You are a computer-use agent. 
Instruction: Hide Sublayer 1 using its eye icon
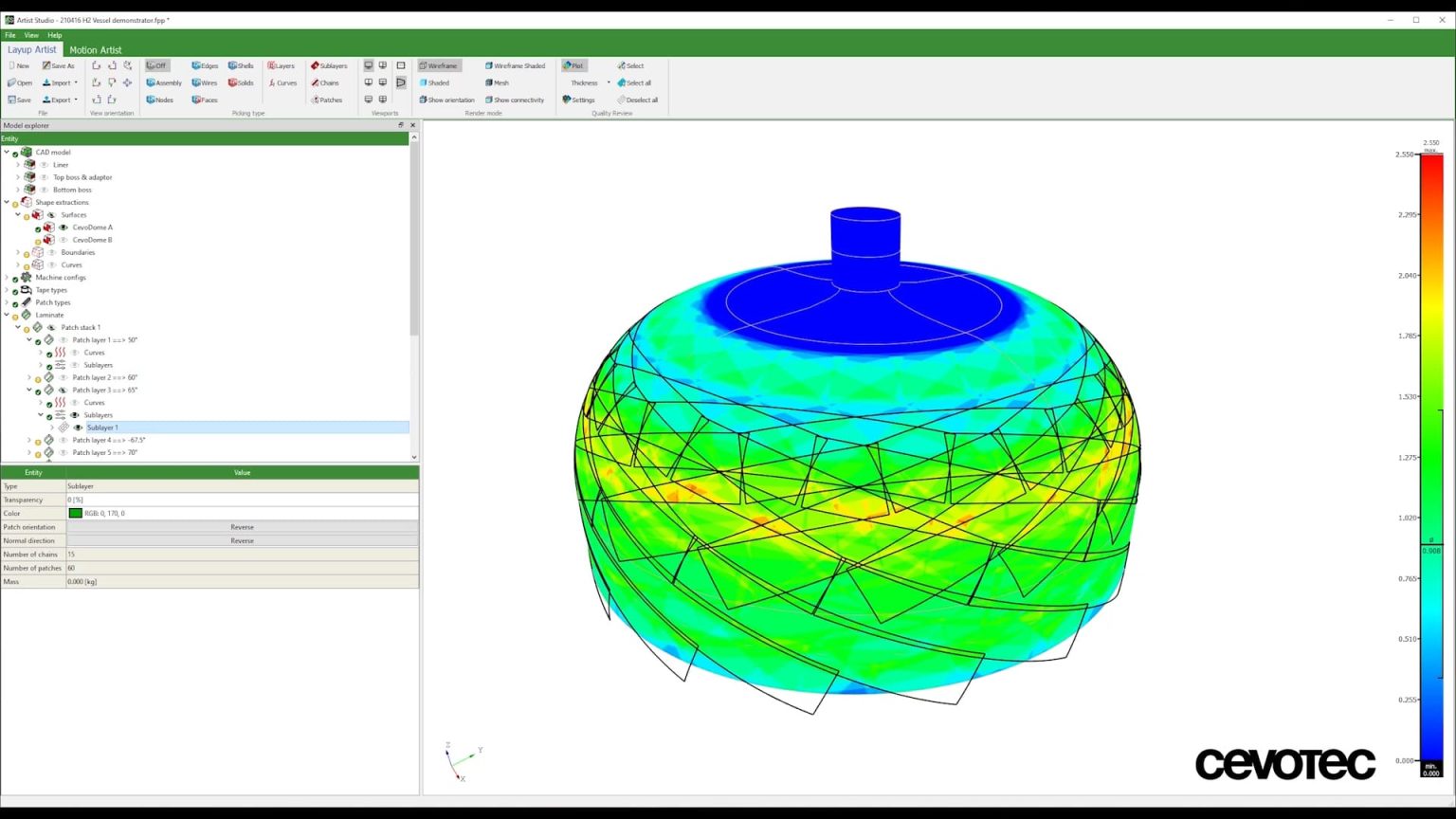[78, 428]
